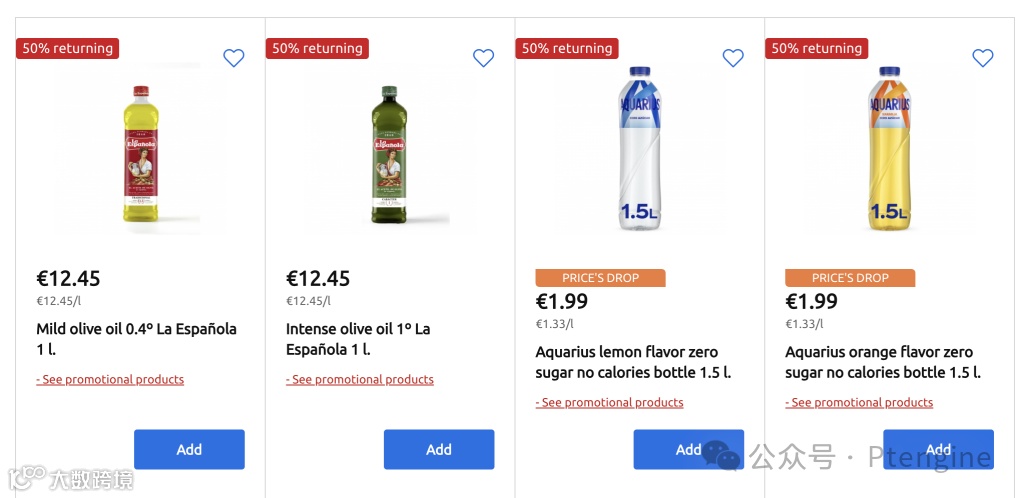The height and width of the screenshot is (498, 1024).
Task: Open promotional products link under Mild olive oil
Action: 110,380
